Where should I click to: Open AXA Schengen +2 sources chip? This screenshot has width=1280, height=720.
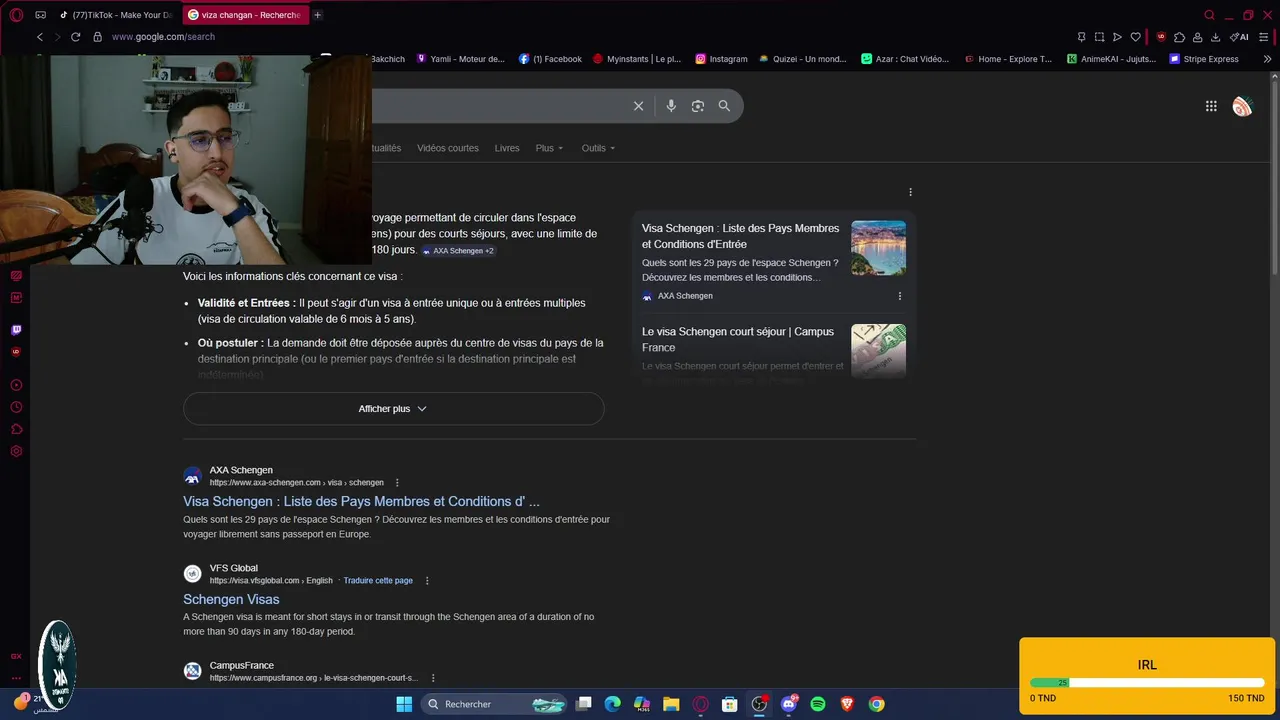458,251
